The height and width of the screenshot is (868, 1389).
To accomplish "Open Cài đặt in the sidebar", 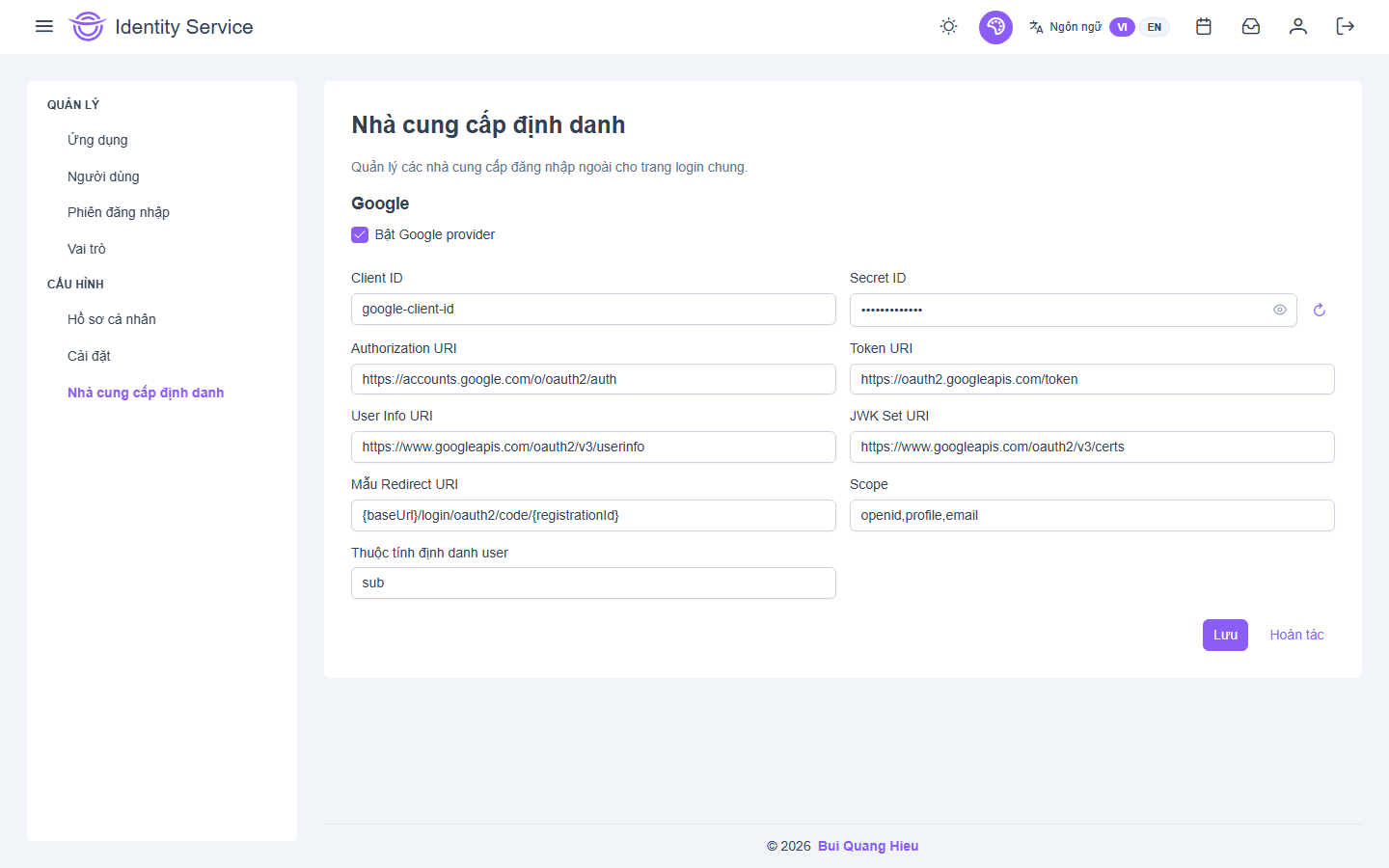I will pos(89,356).
